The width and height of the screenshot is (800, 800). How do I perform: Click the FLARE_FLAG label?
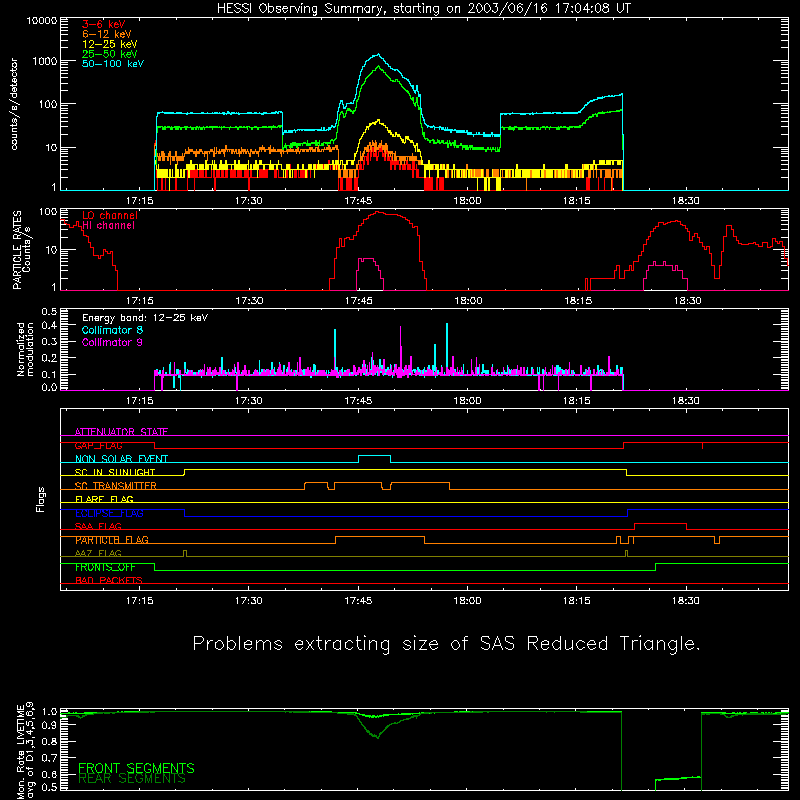click(x=104, y=499)
